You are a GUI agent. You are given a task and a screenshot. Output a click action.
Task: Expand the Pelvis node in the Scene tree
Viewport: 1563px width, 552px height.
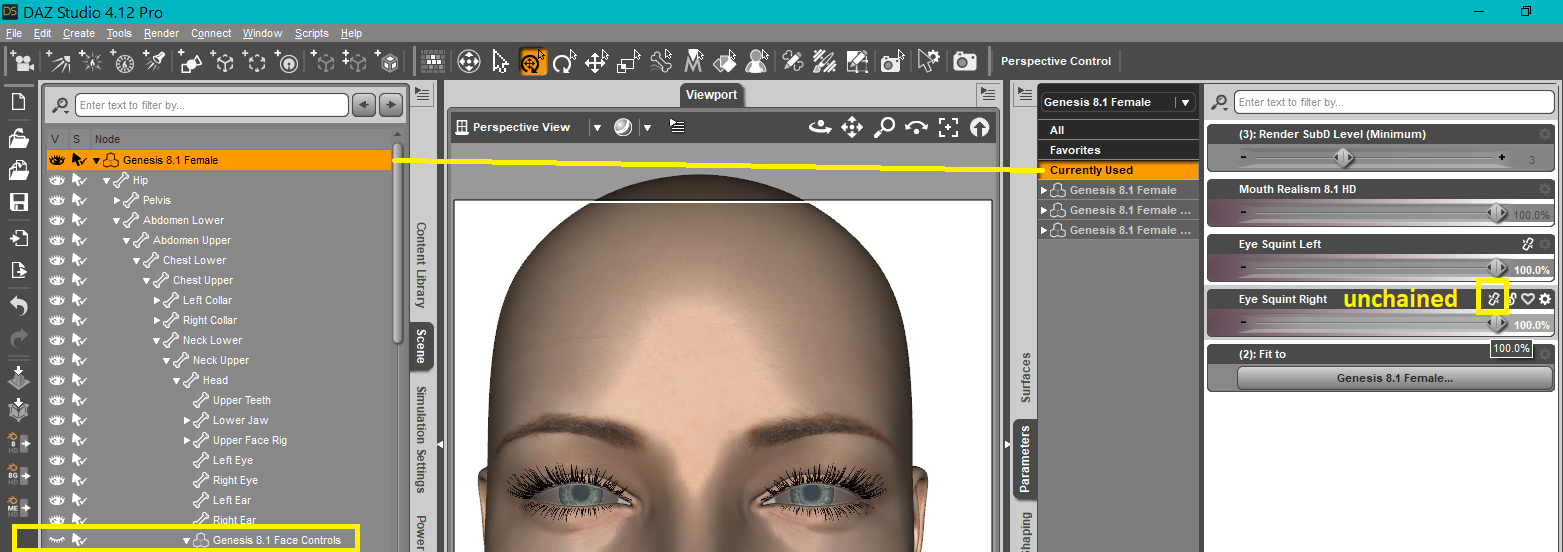117,200
